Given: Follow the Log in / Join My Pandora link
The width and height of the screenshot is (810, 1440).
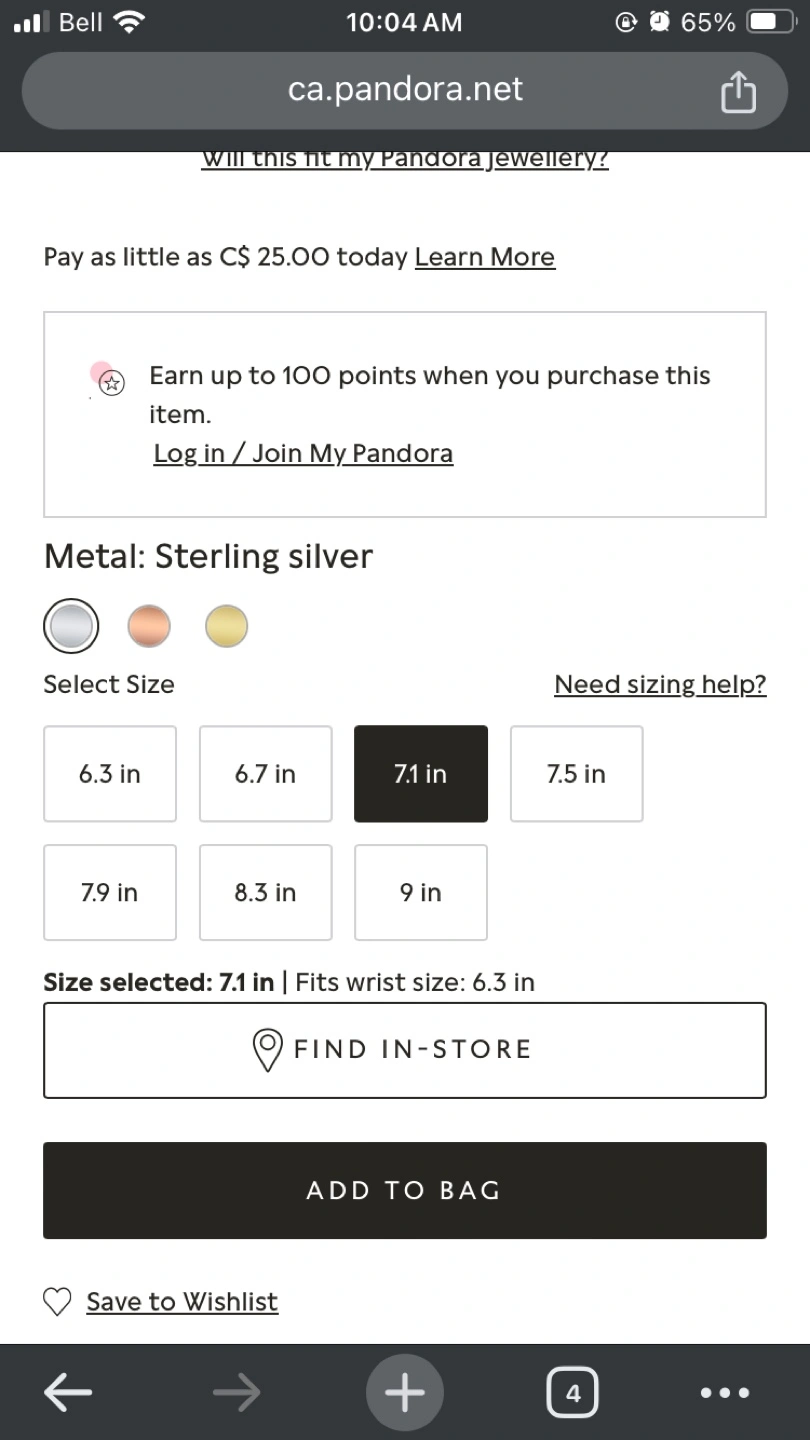Looking at the screenshot, I should point(303,453).
